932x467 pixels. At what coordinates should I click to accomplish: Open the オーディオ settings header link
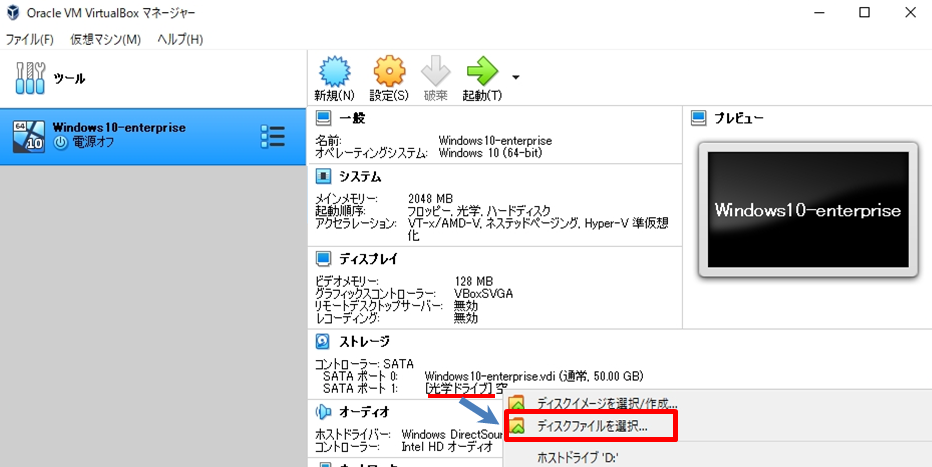364,412
